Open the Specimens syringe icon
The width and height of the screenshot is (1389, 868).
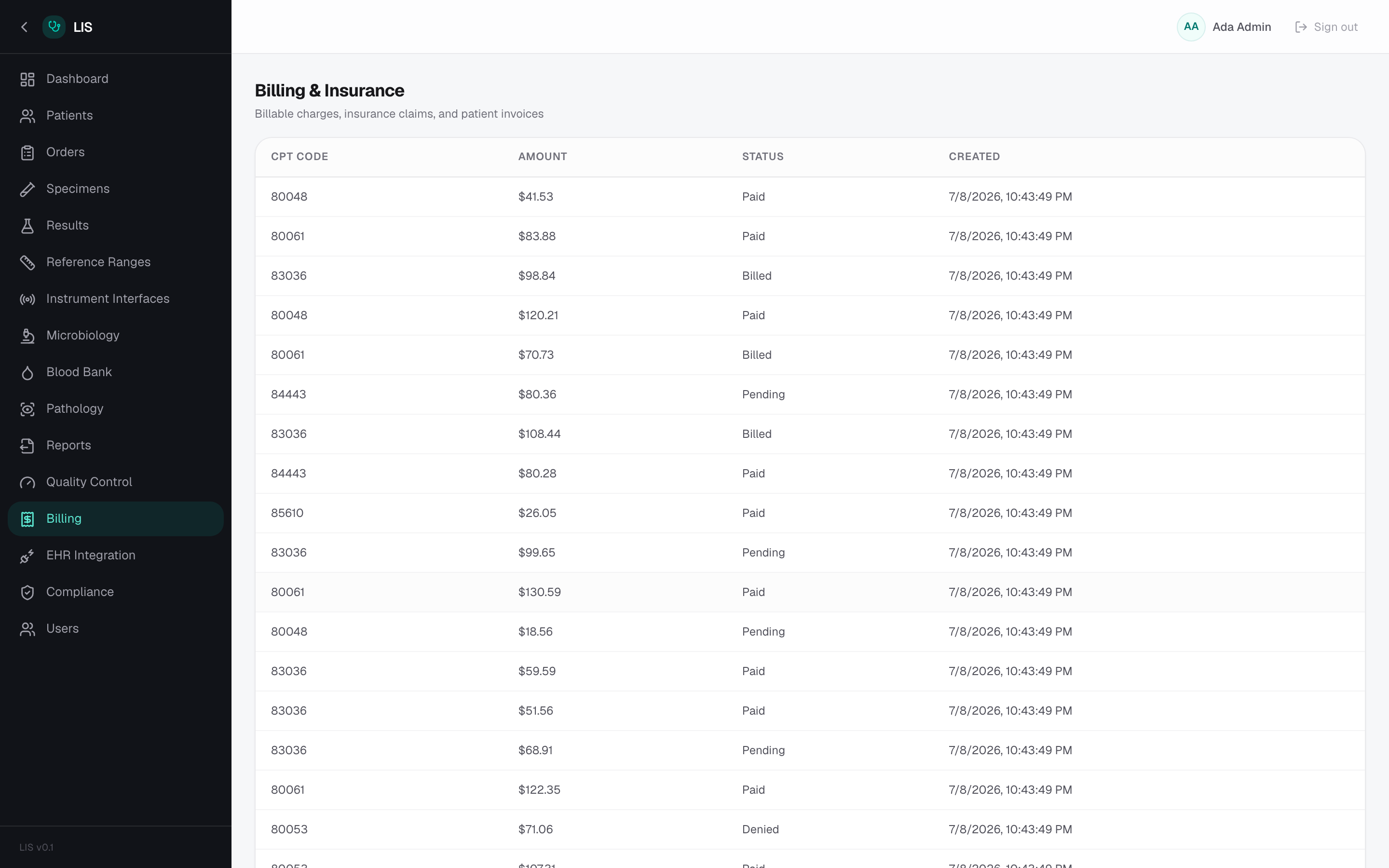tap(27, 189)
